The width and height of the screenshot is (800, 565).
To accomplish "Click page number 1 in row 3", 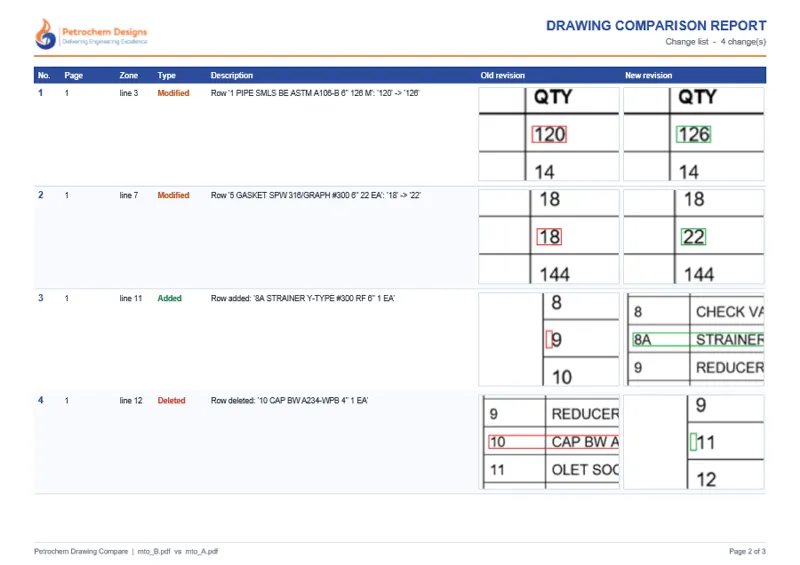I will (x=67, y=298).
